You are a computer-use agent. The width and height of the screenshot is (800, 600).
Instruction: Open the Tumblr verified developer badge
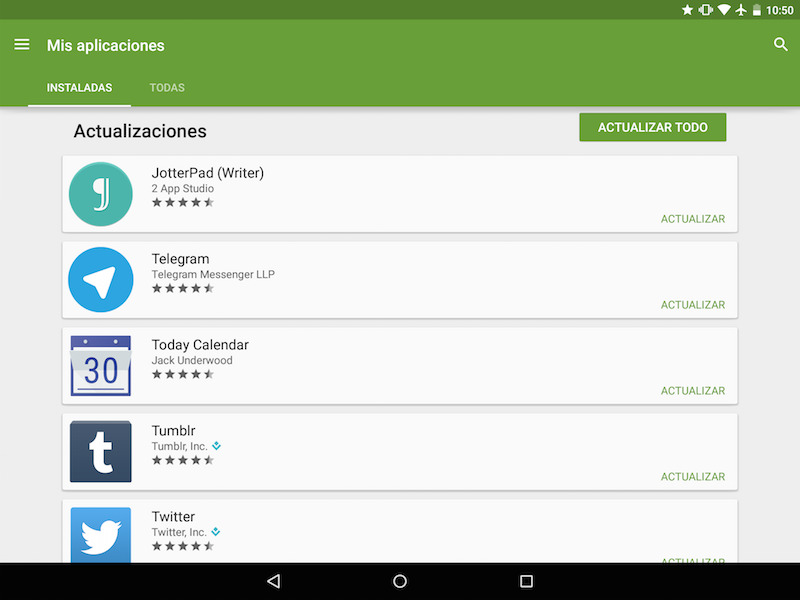(216, 446)
